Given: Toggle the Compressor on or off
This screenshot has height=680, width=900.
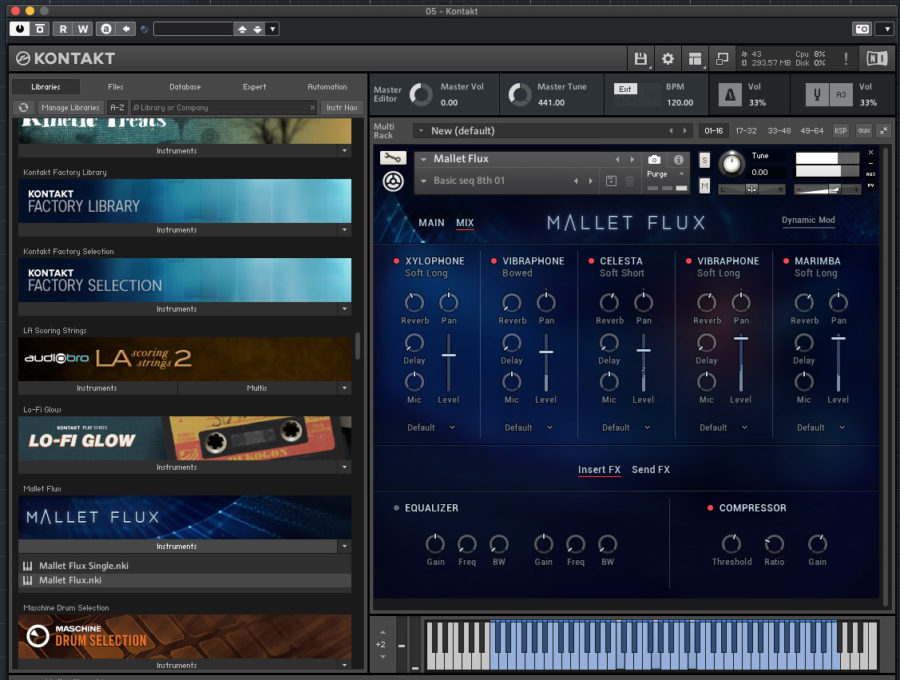Looking at the screenshot, I should (x=710, y=508).
